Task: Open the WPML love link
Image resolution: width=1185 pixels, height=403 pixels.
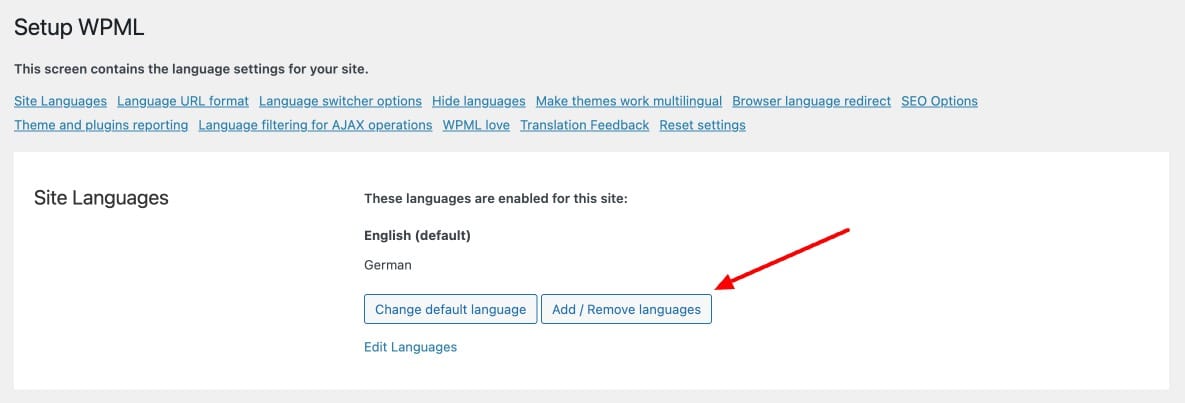Action: [x=476, y=126]
